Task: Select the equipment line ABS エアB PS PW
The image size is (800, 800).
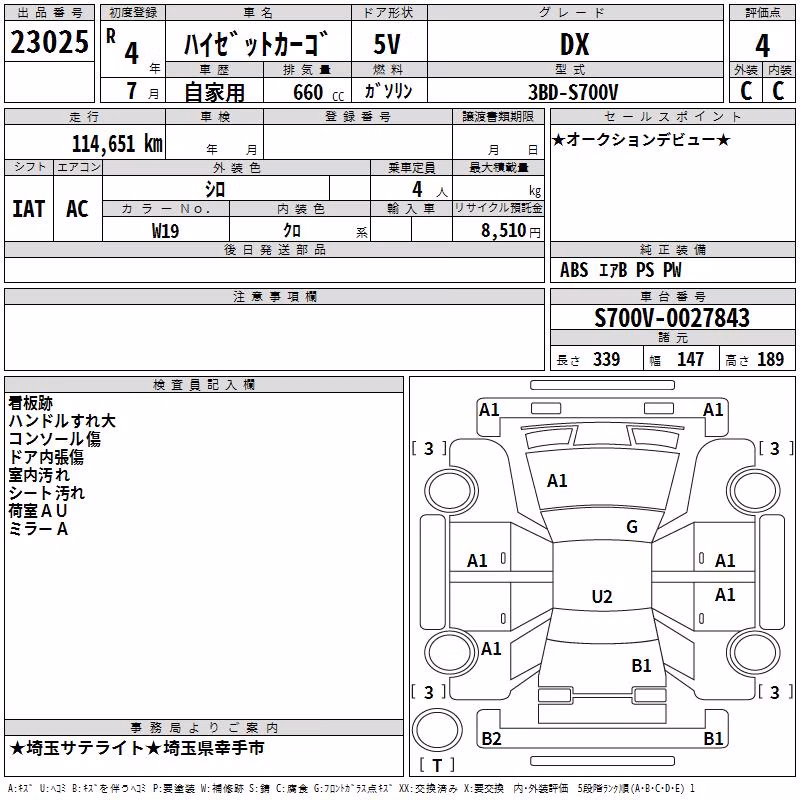Action: coord(620,270)
